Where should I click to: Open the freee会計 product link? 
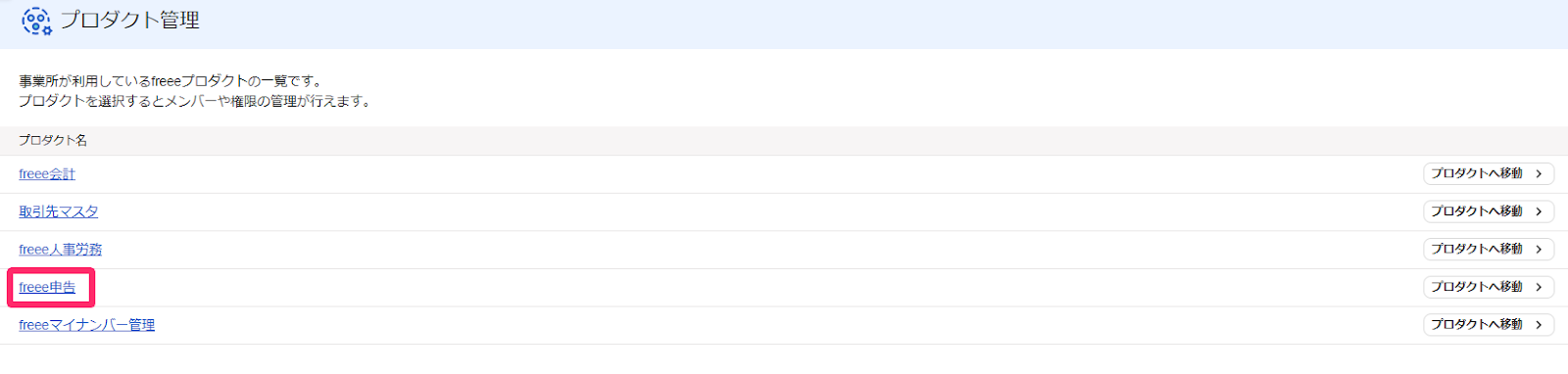(x=47, y=174)
